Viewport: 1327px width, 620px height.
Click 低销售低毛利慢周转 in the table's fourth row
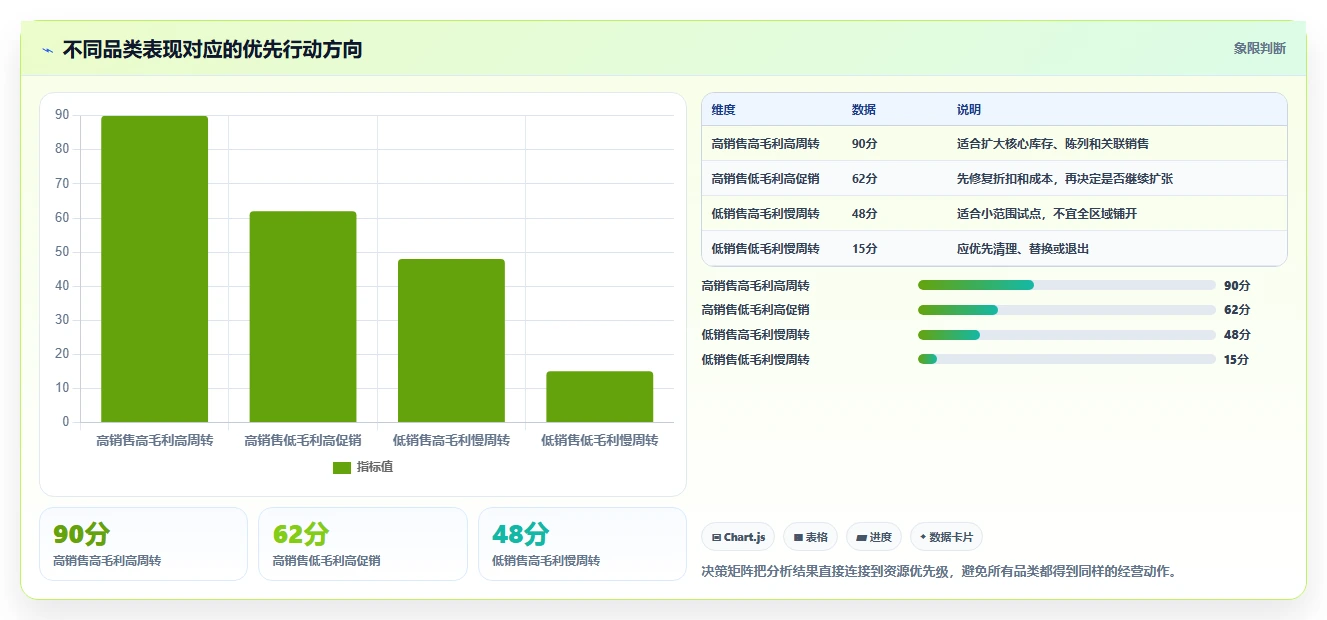click(x=766, y=249)
